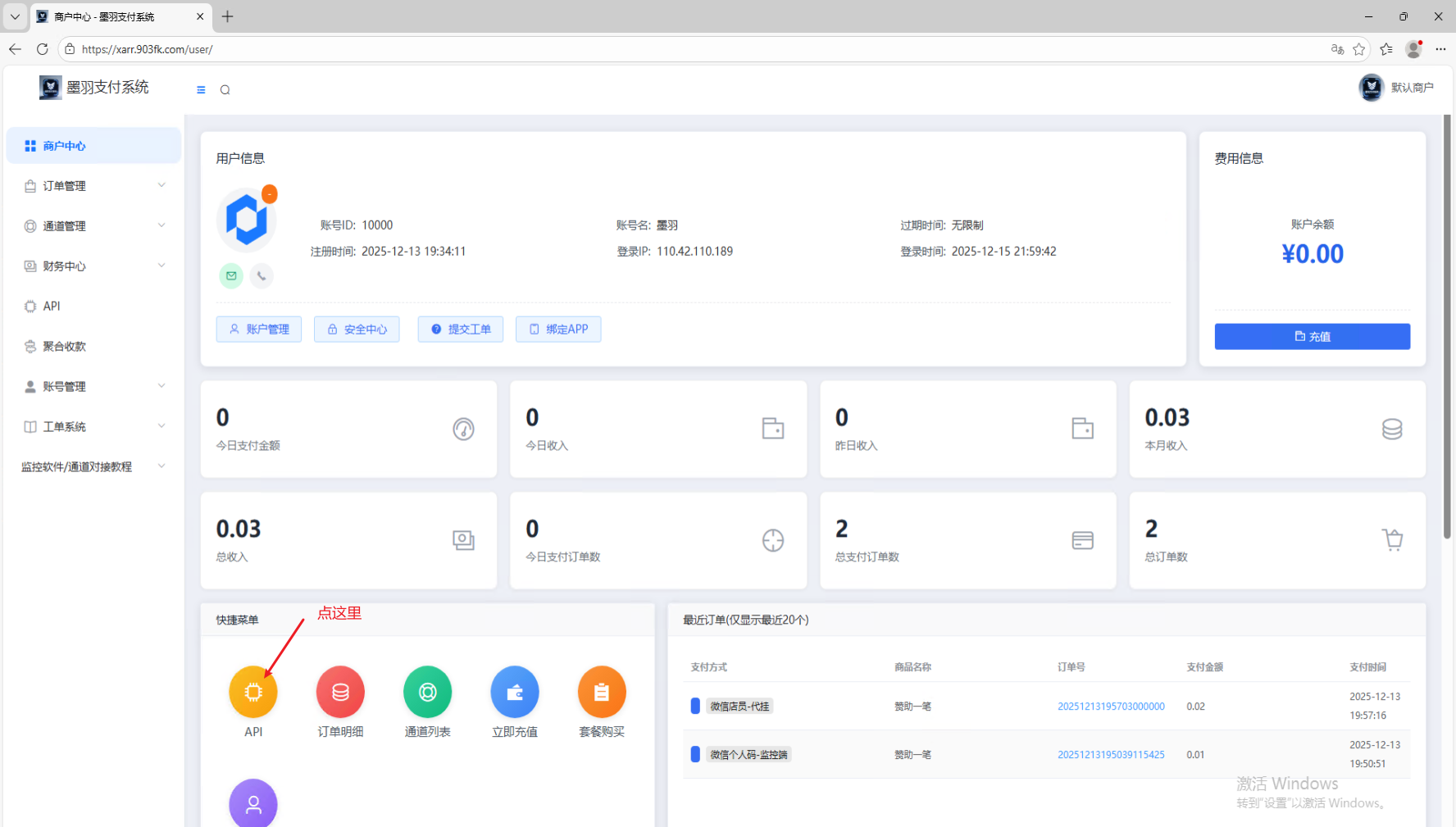Click the purple user quick menu icon
Image resolution: width=1456 pixels, height=827 pixels.
(253, 803)
